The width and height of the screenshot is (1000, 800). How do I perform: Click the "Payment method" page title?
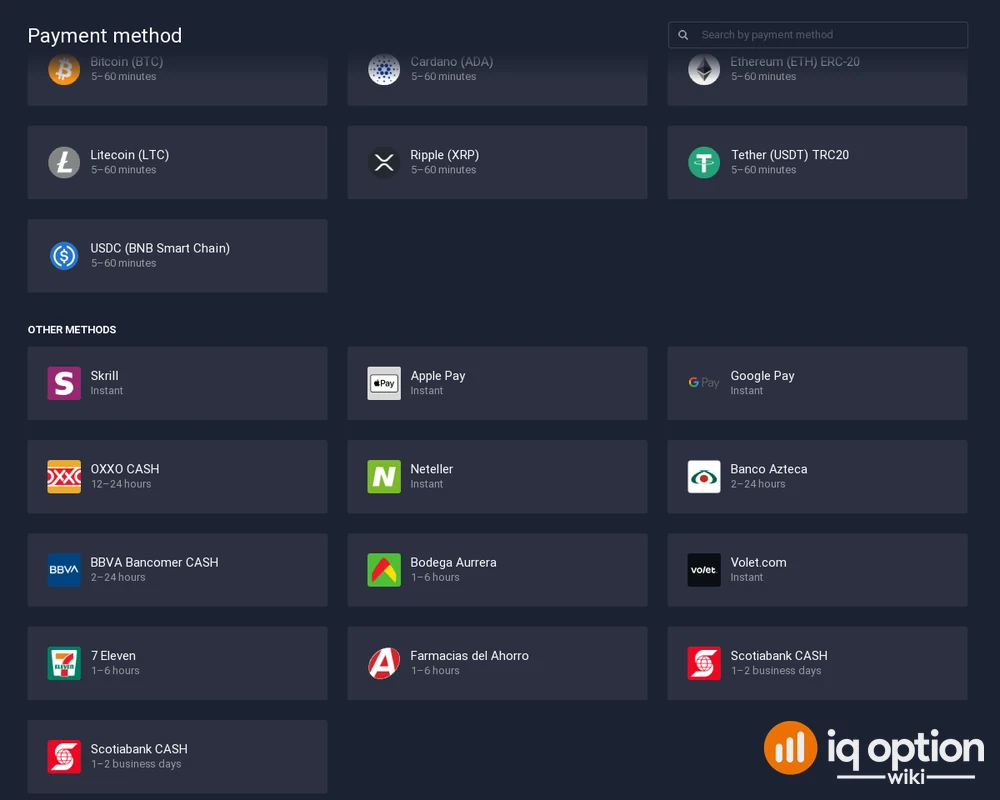point(105,36)
